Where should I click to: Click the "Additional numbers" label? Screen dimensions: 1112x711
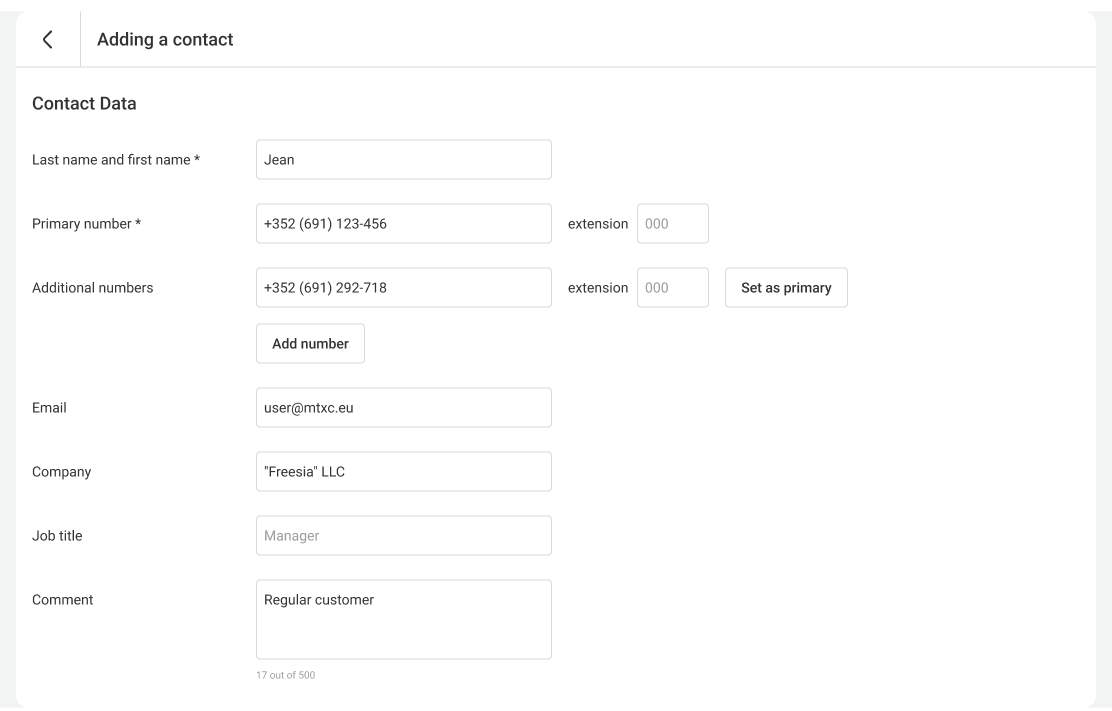pyautogui.click(x=93, y=288)
